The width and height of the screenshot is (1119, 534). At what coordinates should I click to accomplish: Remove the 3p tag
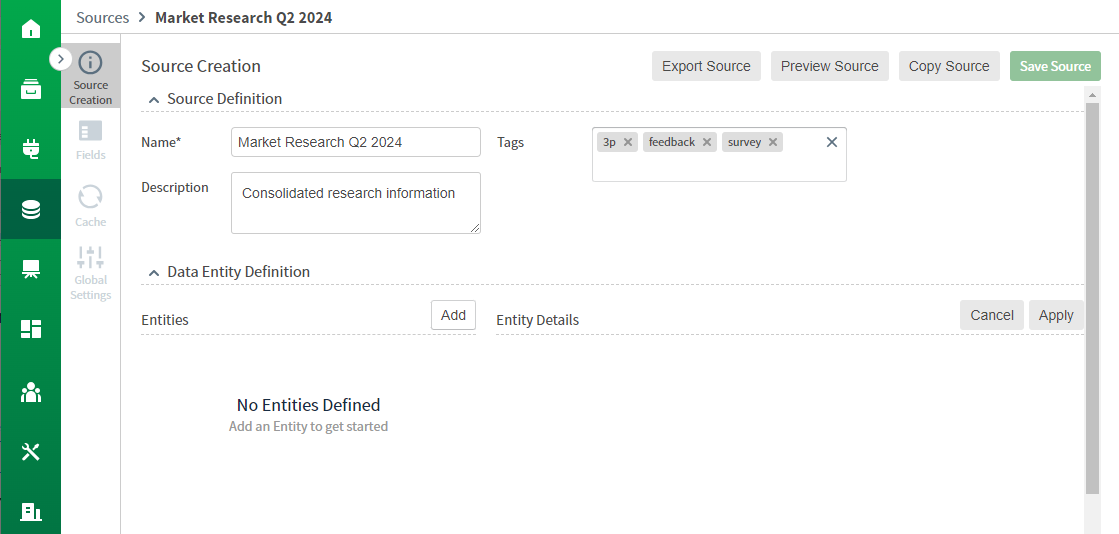point(627,142)
